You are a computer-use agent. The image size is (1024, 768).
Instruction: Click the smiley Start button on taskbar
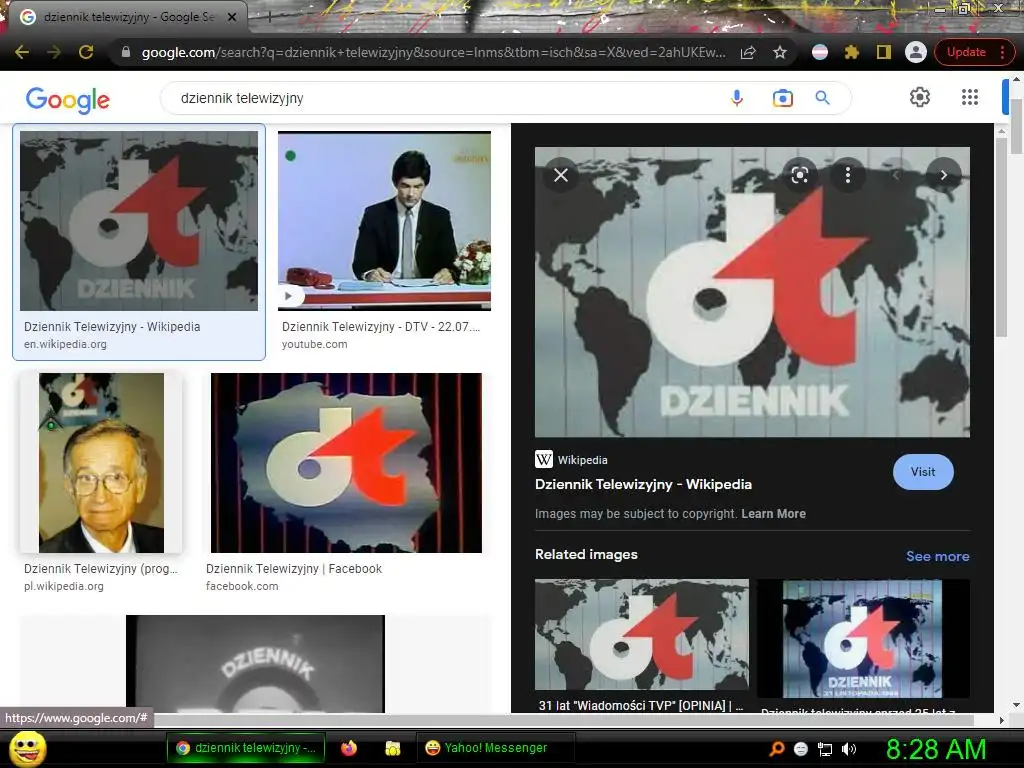(x=27, y=748)
